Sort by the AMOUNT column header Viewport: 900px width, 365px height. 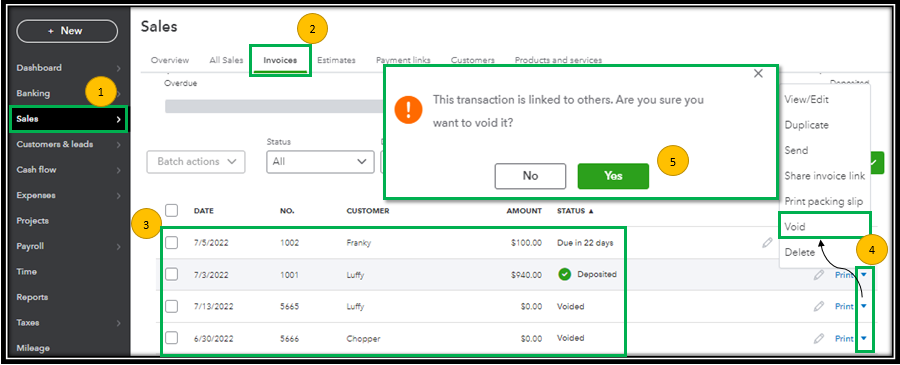pos(524,211)
